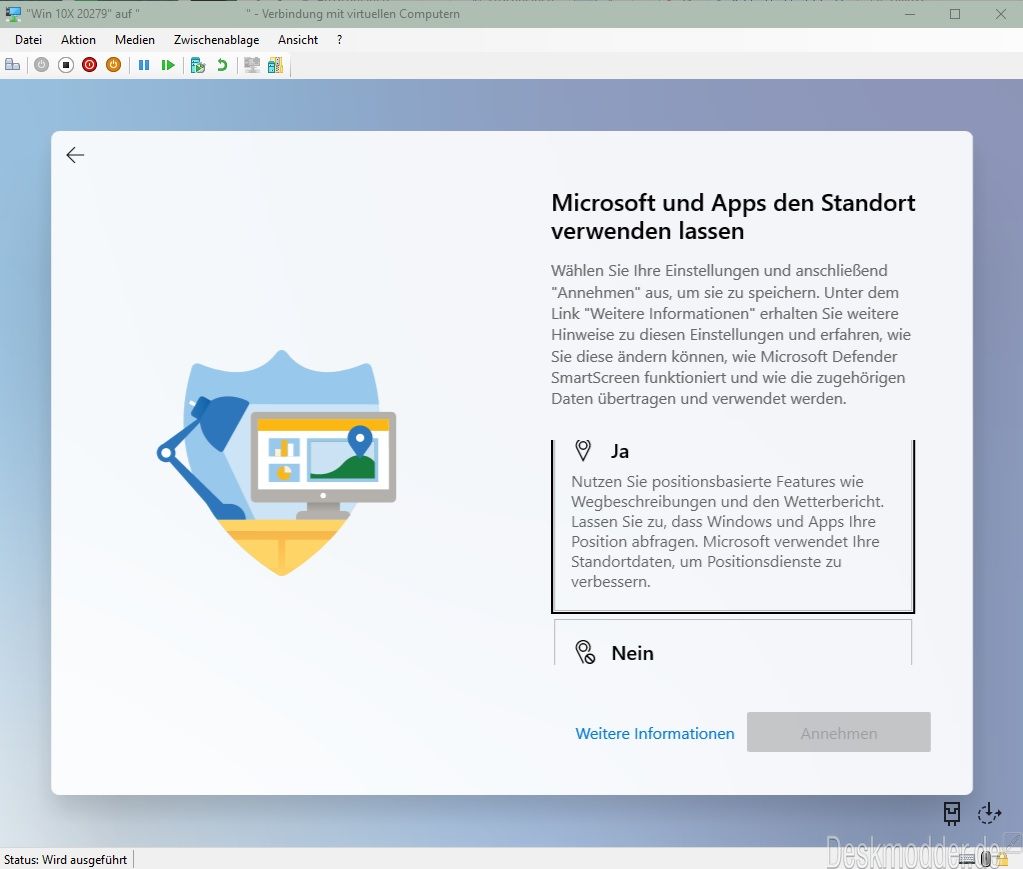This screenshot has height=869, width=1023.
Task: Click the greyed enhanced session monitor icon
Action: click(251, 65)
